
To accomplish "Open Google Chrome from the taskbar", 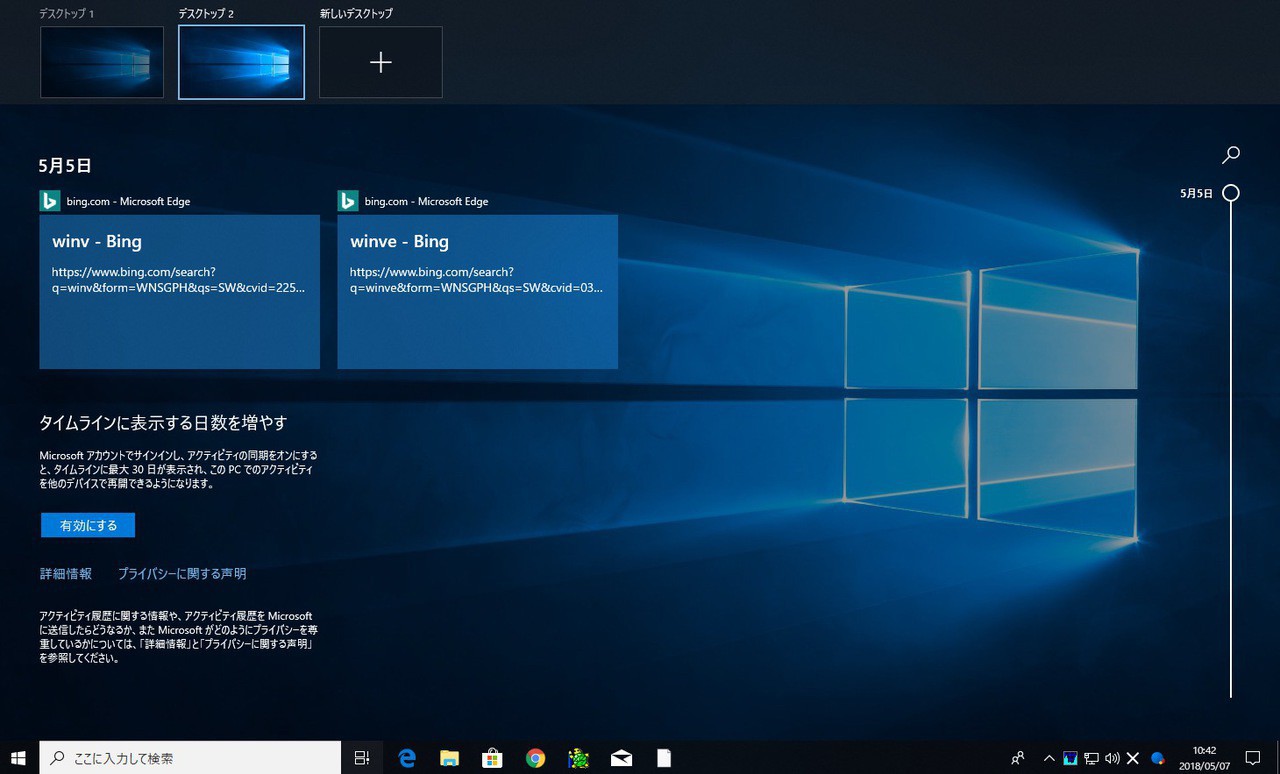I will 535,758.
